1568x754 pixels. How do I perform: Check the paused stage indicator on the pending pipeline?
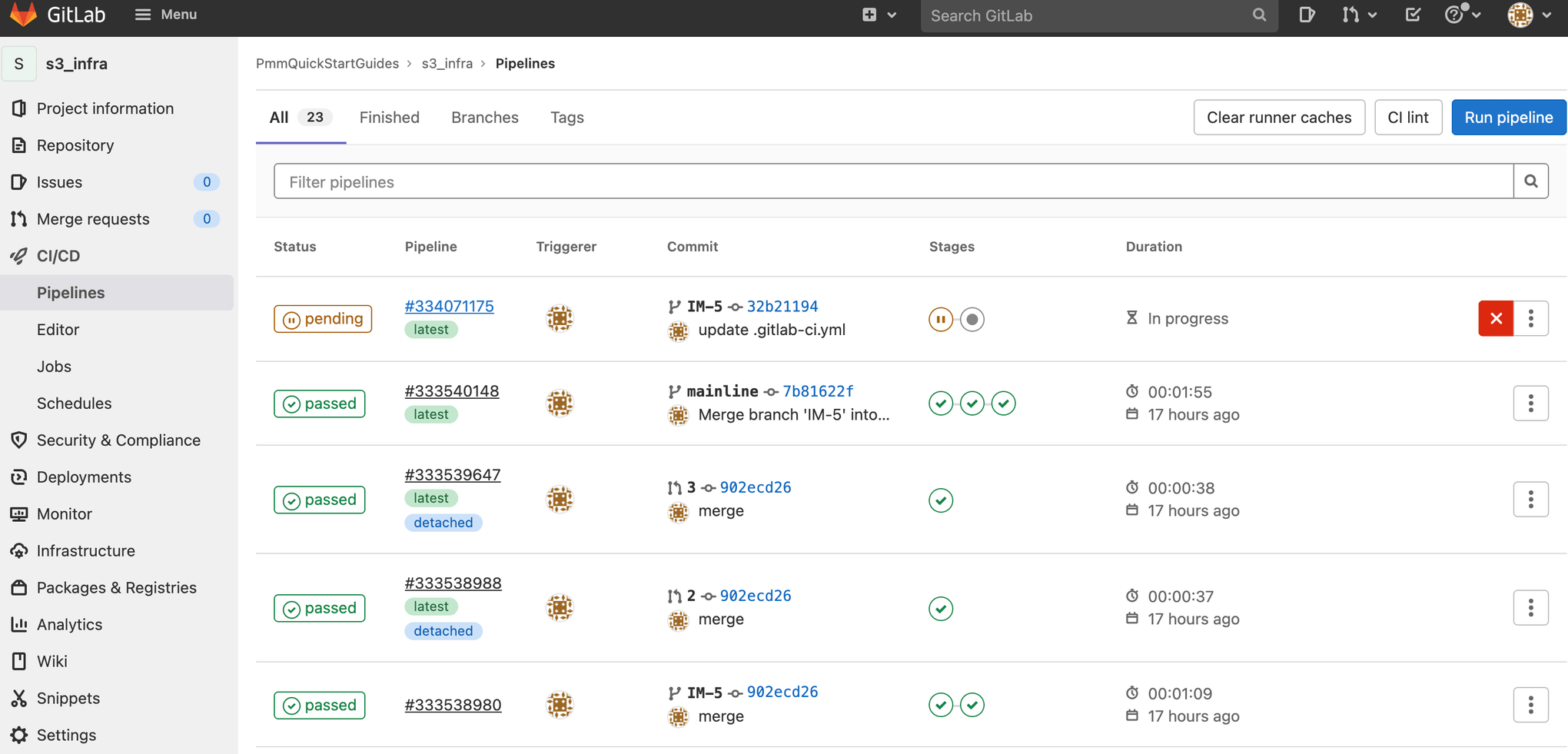(x=940, y=318)
